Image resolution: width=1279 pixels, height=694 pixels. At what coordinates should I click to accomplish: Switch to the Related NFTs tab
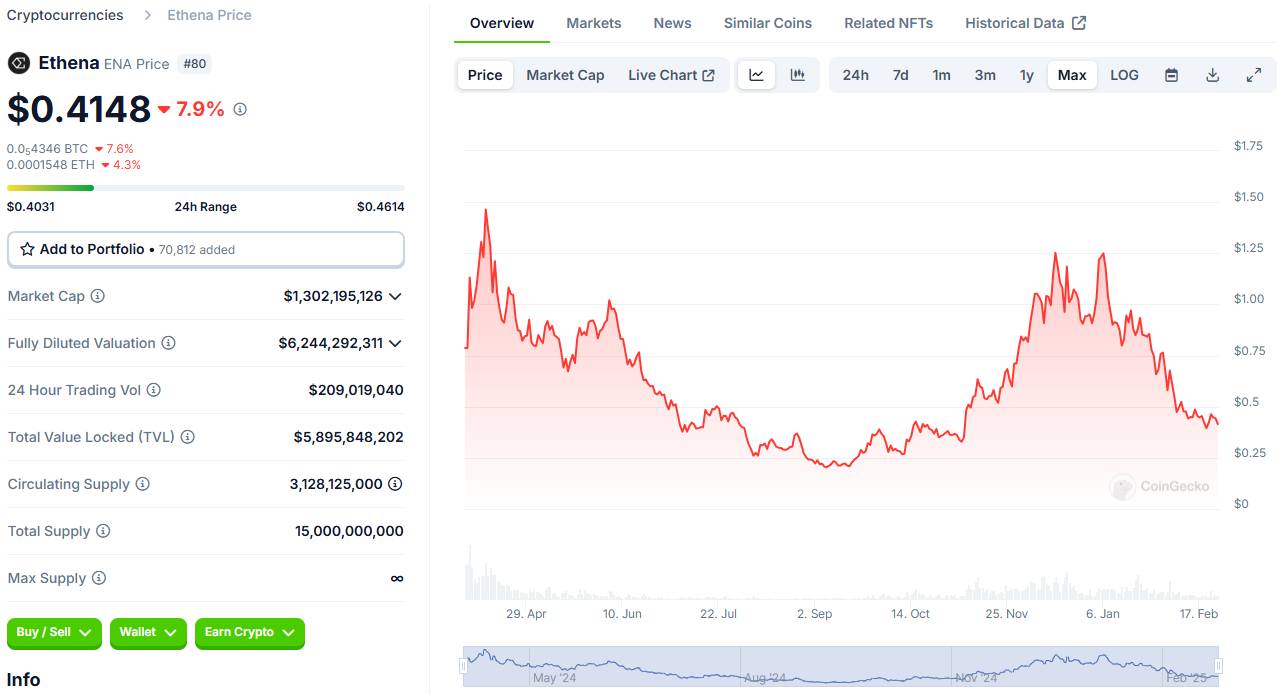(x=889, y=23)
